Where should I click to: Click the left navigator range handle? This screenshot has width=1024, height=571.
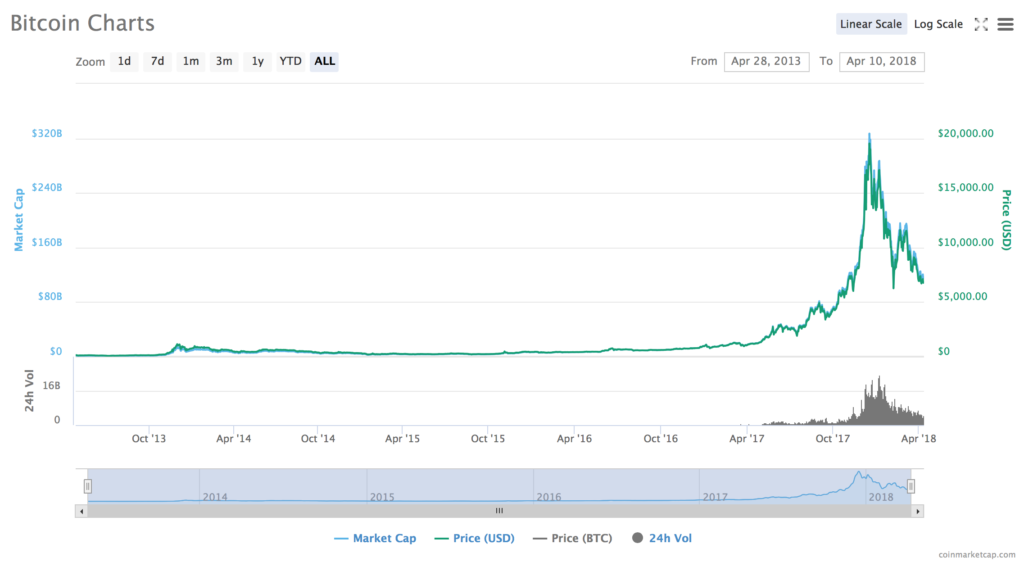(x=88, y=486)
